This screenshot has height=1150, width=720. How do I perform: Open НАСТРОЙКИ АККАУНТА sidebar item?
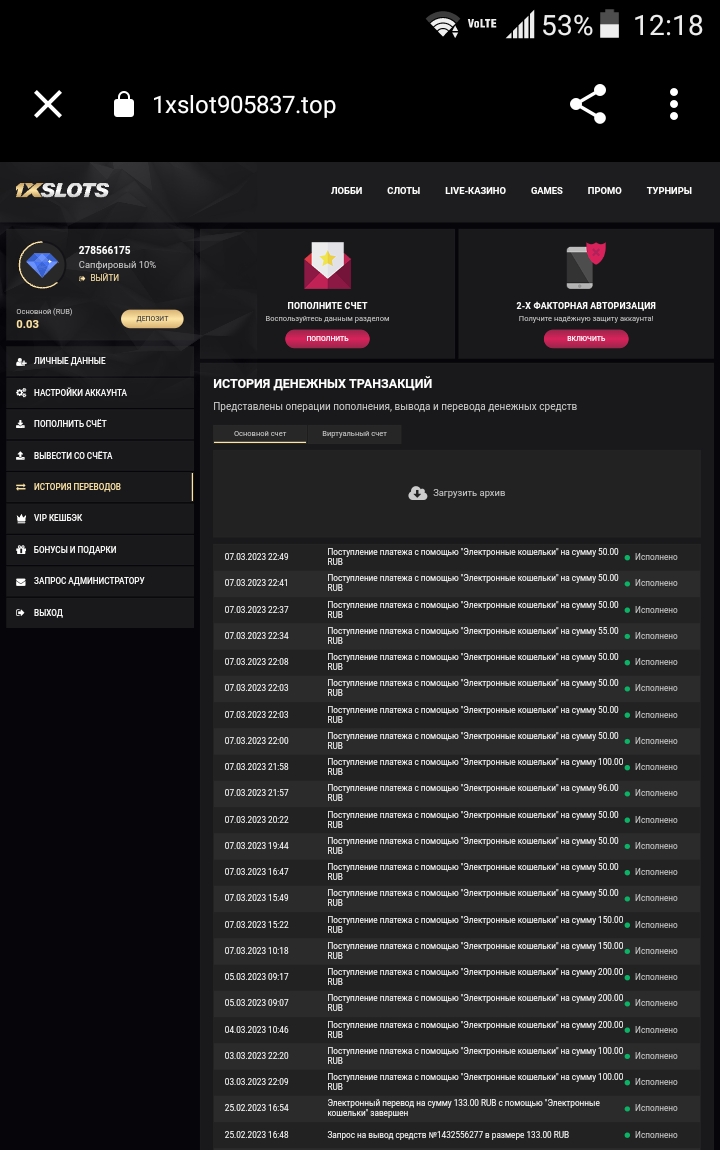[x=100, y=392]
